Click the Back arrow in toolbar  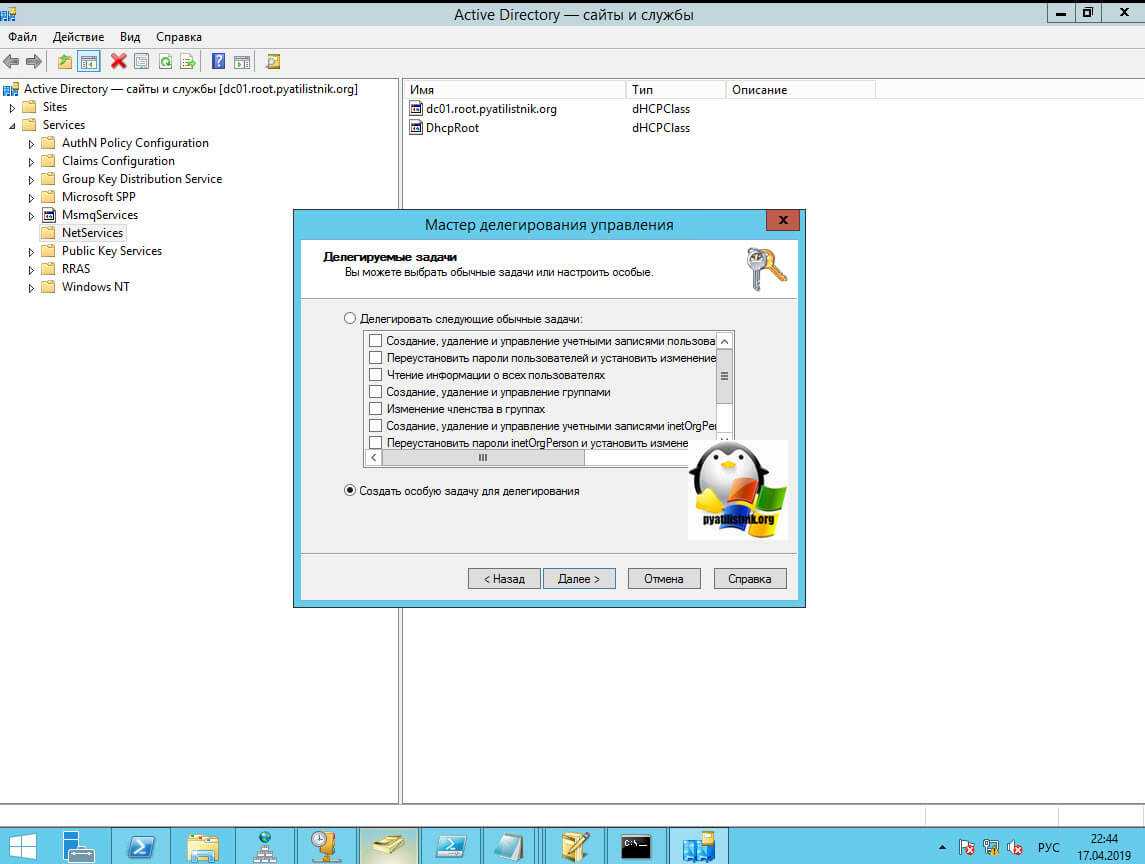coord(11,62)
